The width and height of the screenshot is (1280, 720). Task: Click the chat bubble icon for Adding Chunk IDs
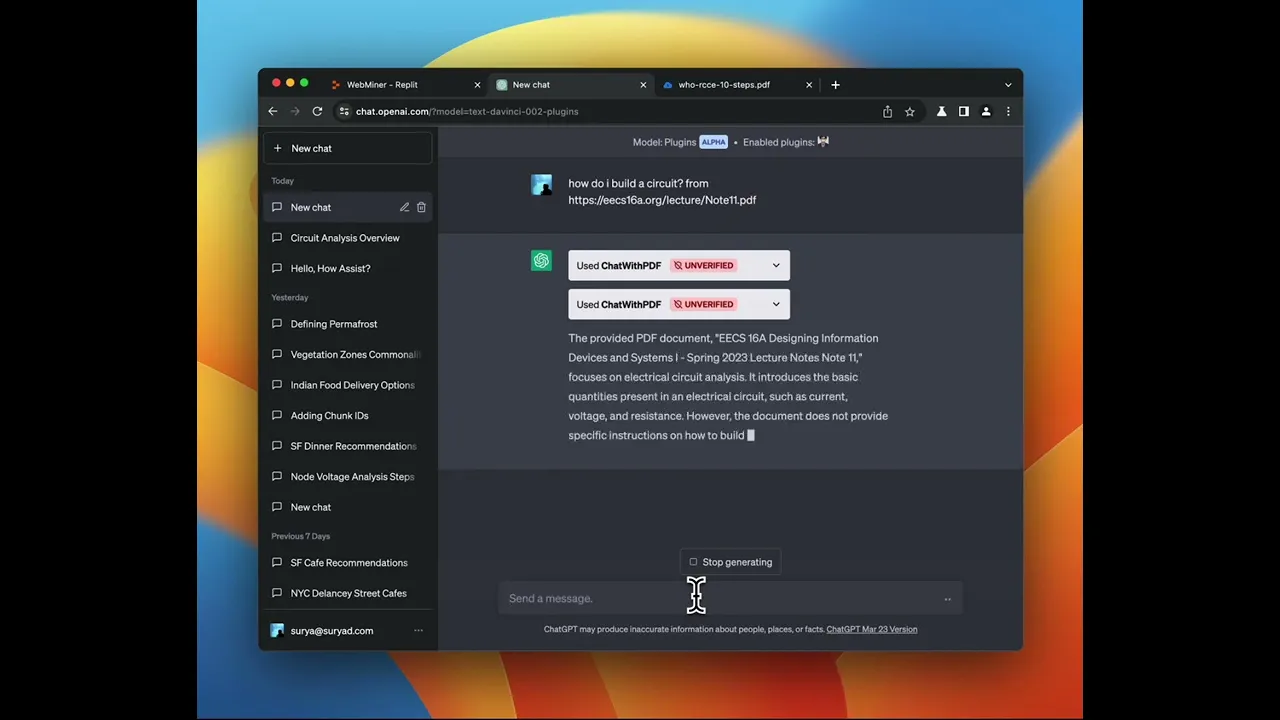(277, 415)
